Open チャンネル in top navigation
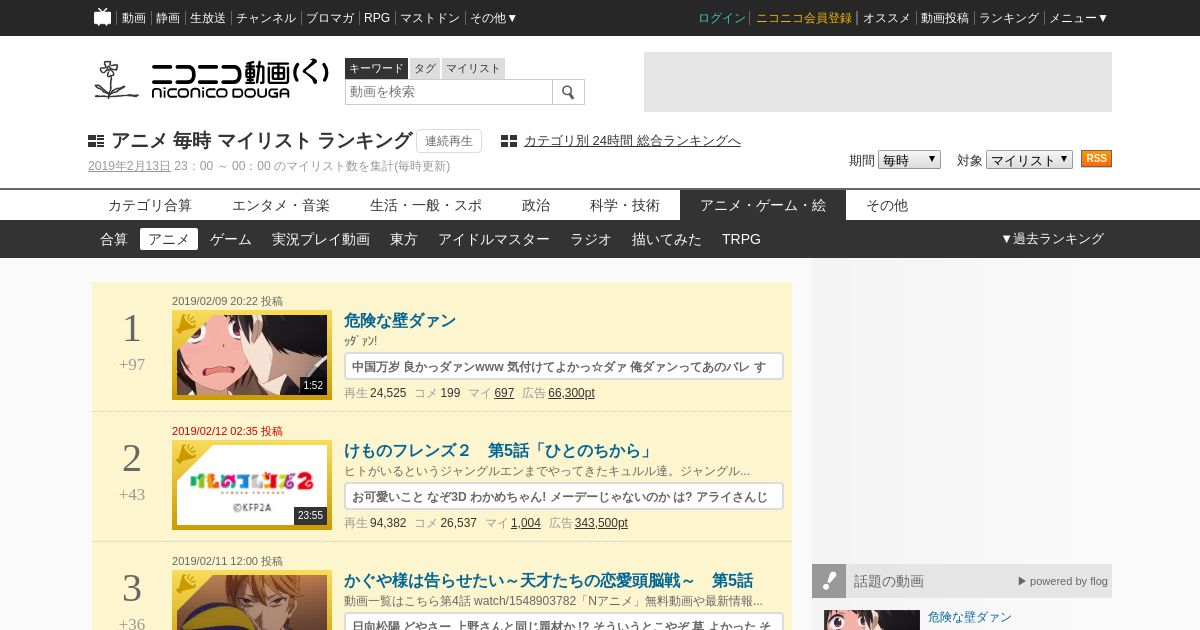The height and width of the screenshot is (630, 1200). click(x=266, y=18)
